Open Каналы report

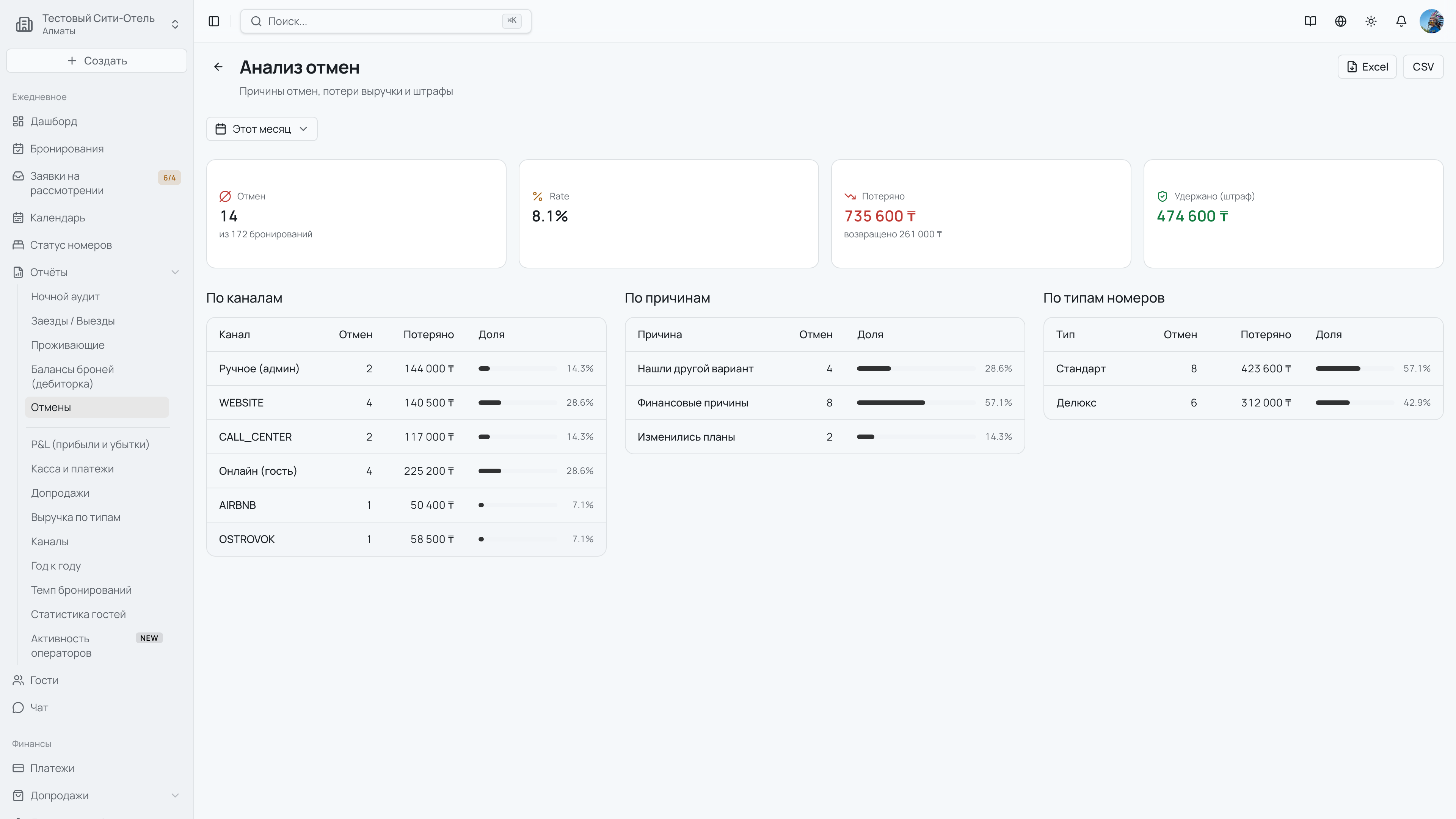click(49, 541)
